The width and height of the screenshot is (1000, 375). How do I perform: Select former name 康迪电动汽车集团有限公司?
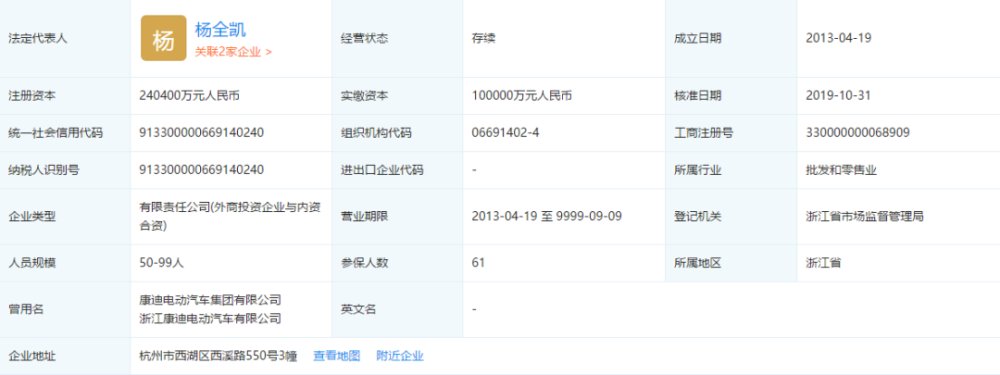tap(210, 300)
